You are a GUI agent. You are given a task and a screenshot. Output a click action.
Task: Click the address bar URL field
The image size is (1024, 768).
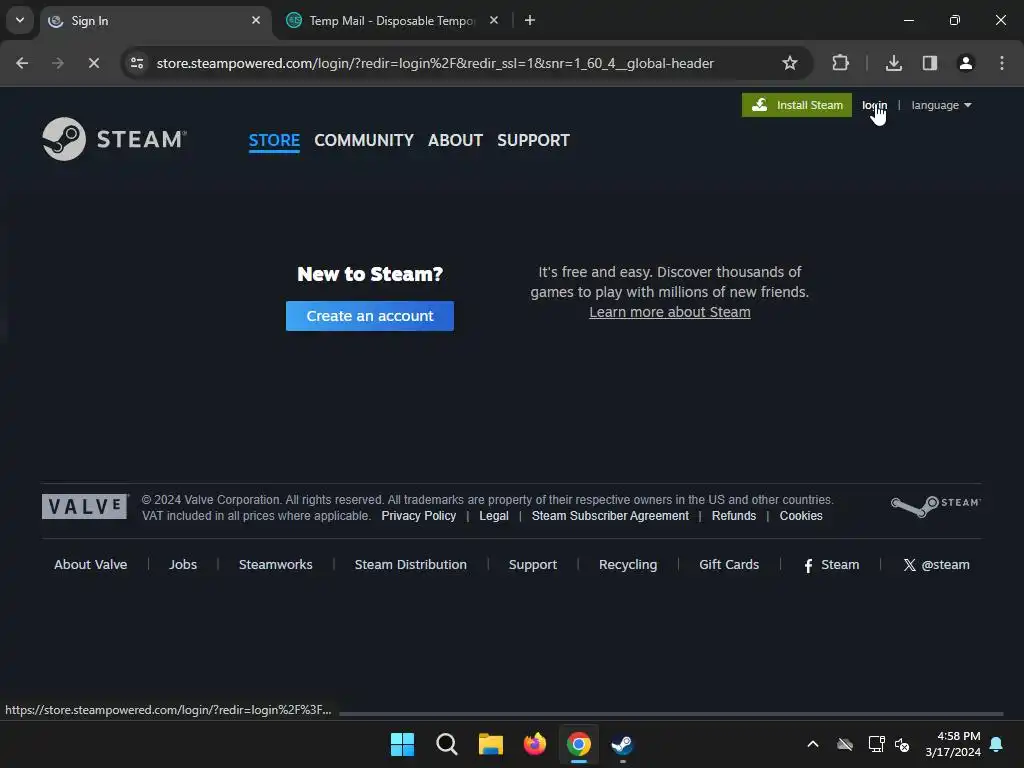(x=435, y=63)
